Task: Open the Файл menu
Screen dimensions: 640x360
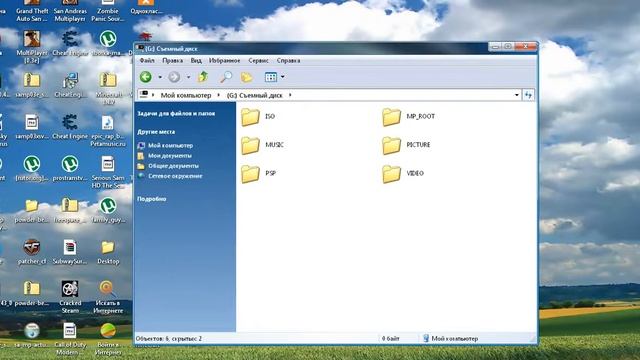Action: click(147, 60)
